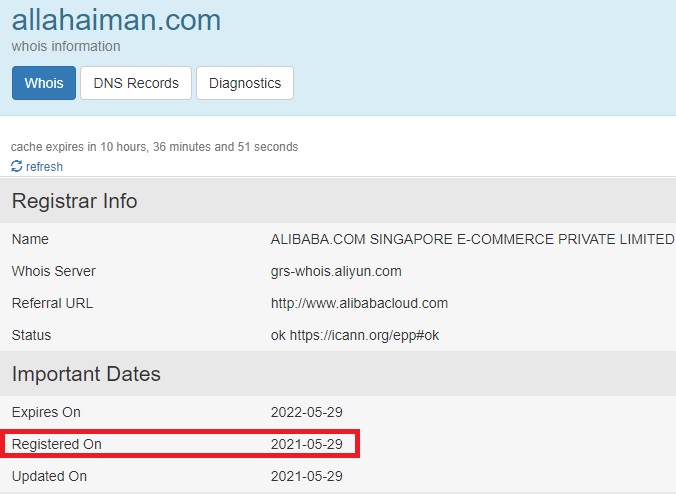Click the refresh arrows icon
Viewport: 676px width, 494px height.
[x=17, y=167]
